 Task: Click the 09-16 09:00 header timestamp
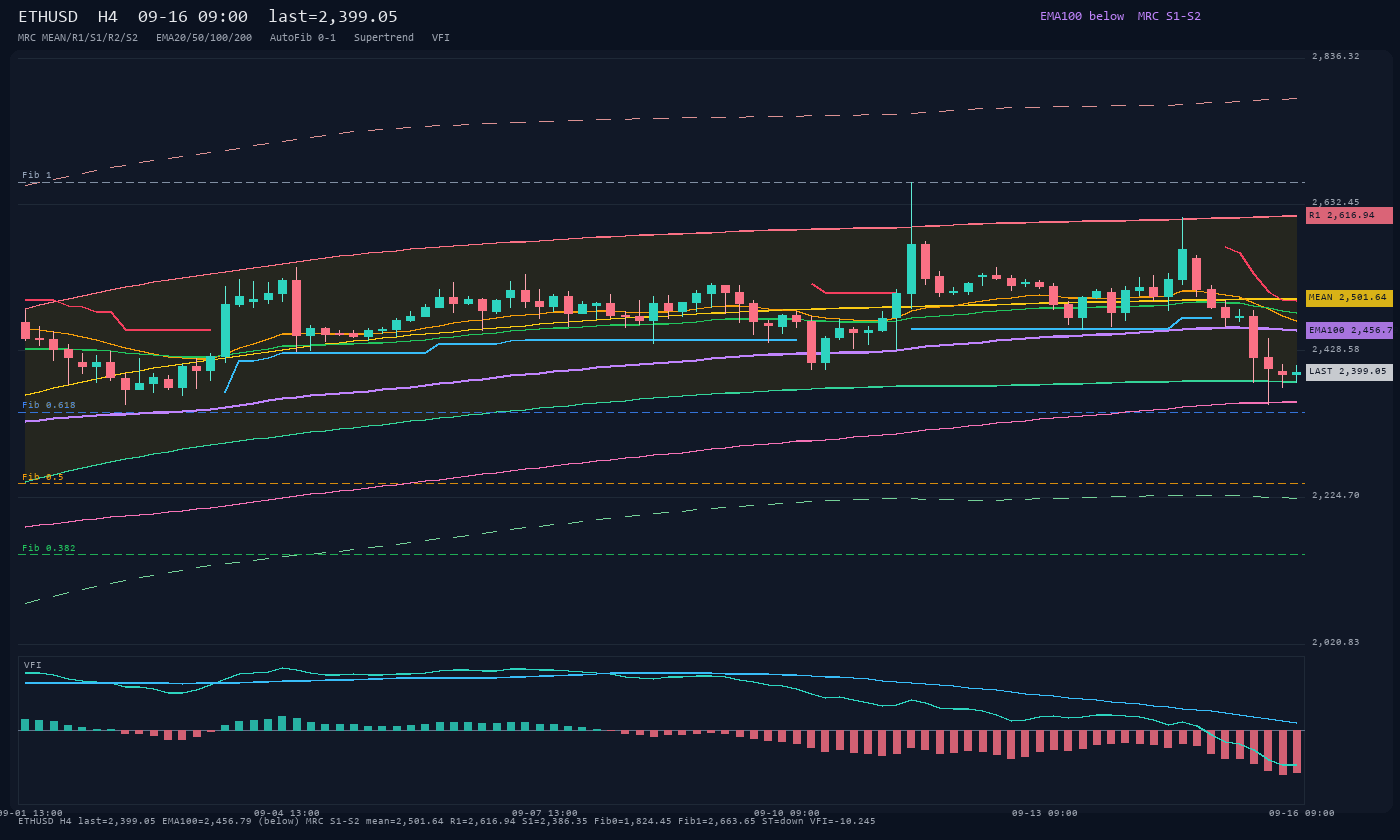click(193, 17)
